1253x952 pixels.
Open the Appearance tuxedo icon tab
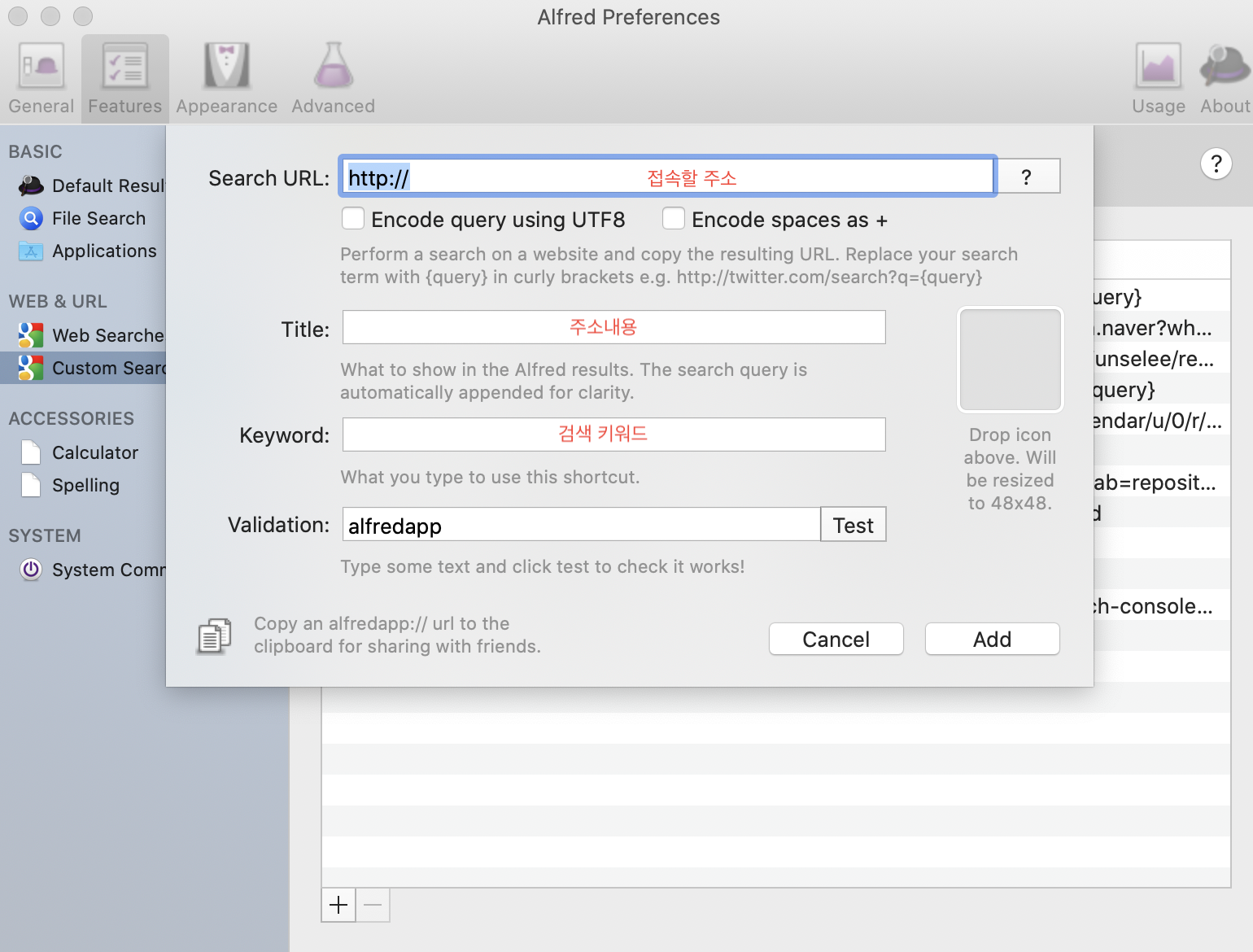click(x=226, y=79)
